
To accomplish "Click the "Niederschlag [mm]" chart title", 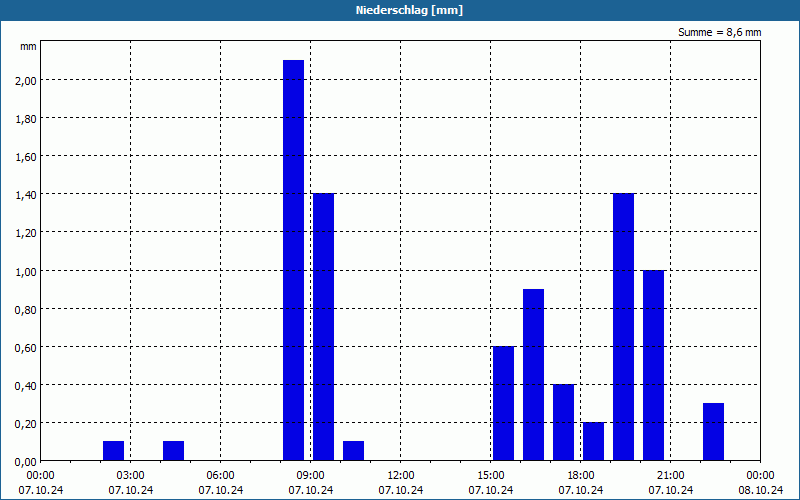I will click(x=409, y=10).
